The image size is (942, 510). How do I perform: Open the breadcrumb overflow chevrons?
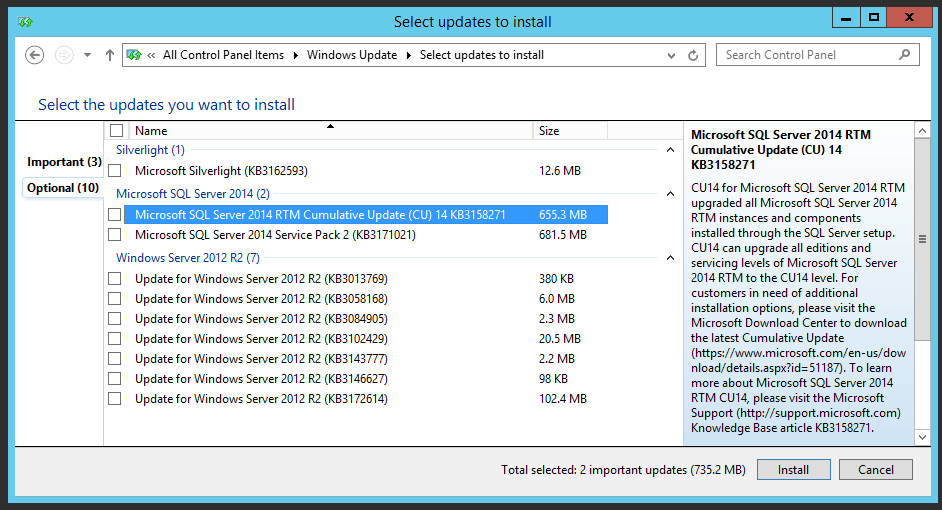pyautogui.click(x=151, y=55)
